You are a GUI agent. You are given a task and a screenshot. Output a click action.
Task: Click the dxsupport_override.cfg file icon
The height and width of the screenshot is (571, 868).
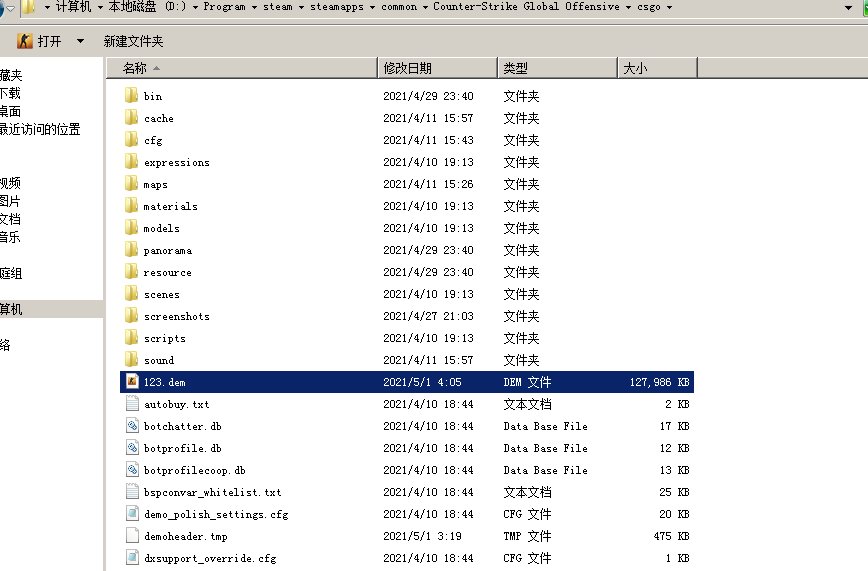pyautogui.click(x=132, y=558)
